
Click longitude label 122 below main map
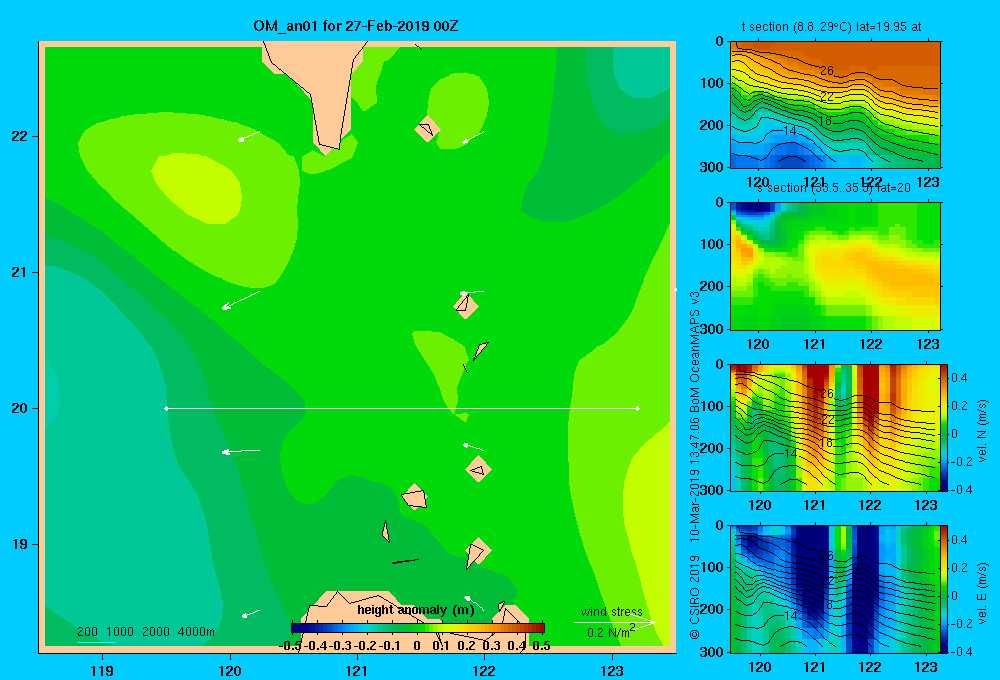tap(485, 670)
